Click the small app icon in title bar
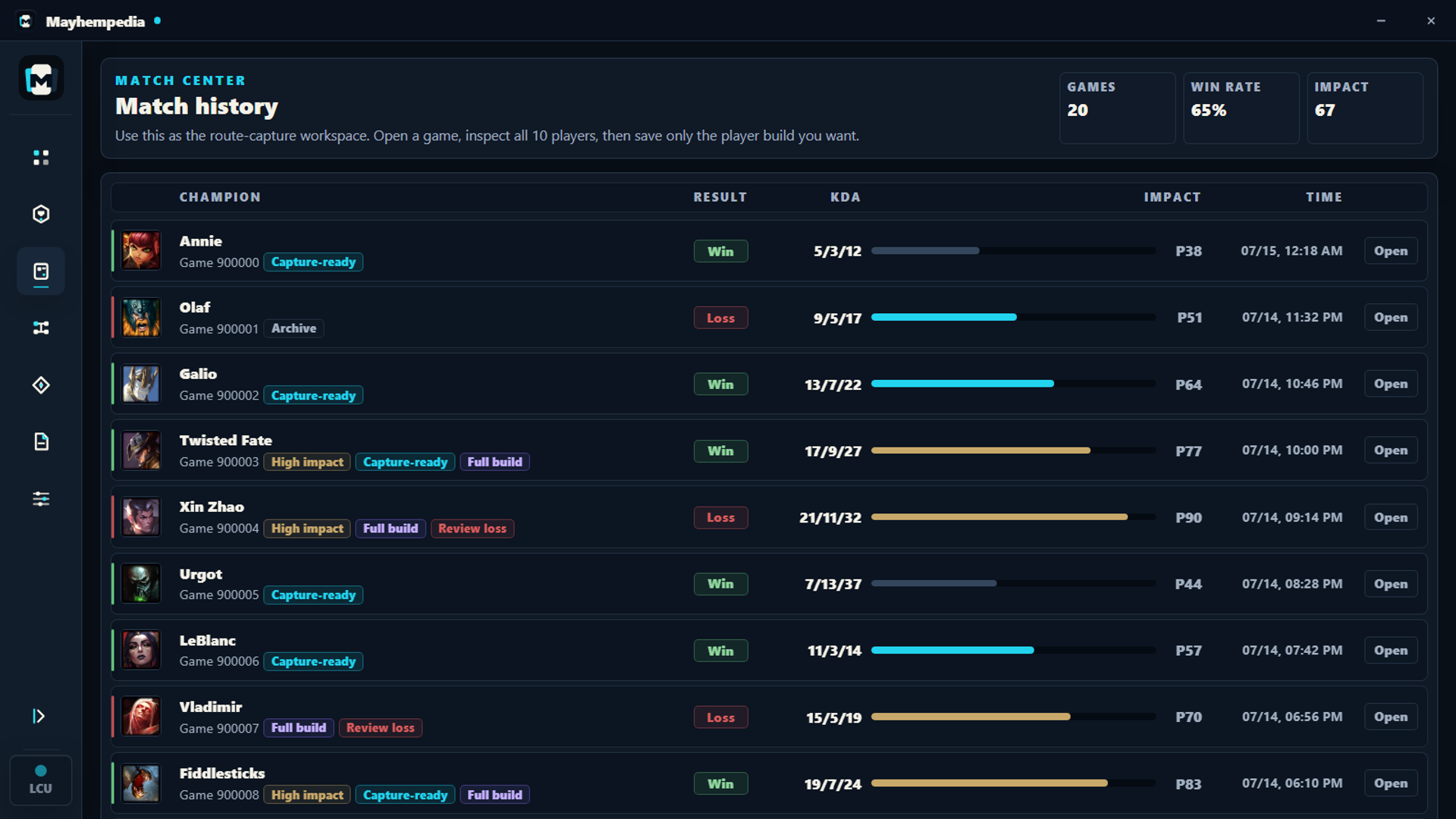This screenshot has height=819, width=1456. tap(25, 21)
